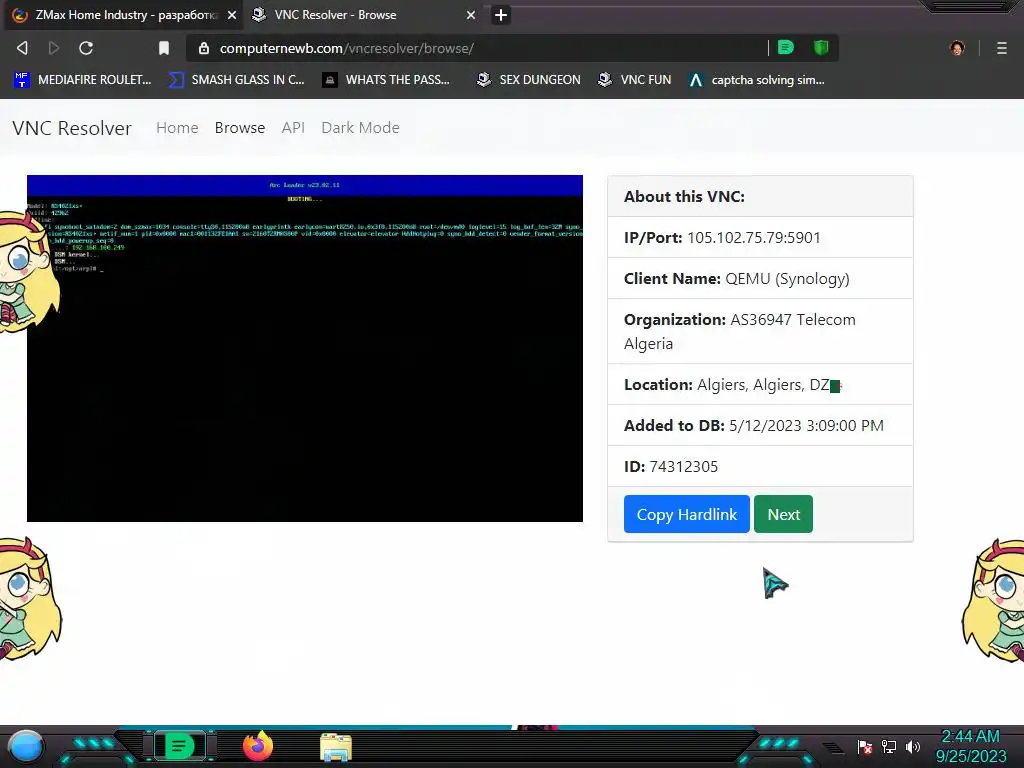Image resolution: width=1024 pixels, height=768 pixels.
Task: Go back with the browser back arrow
Action: (x=22, y=48)
